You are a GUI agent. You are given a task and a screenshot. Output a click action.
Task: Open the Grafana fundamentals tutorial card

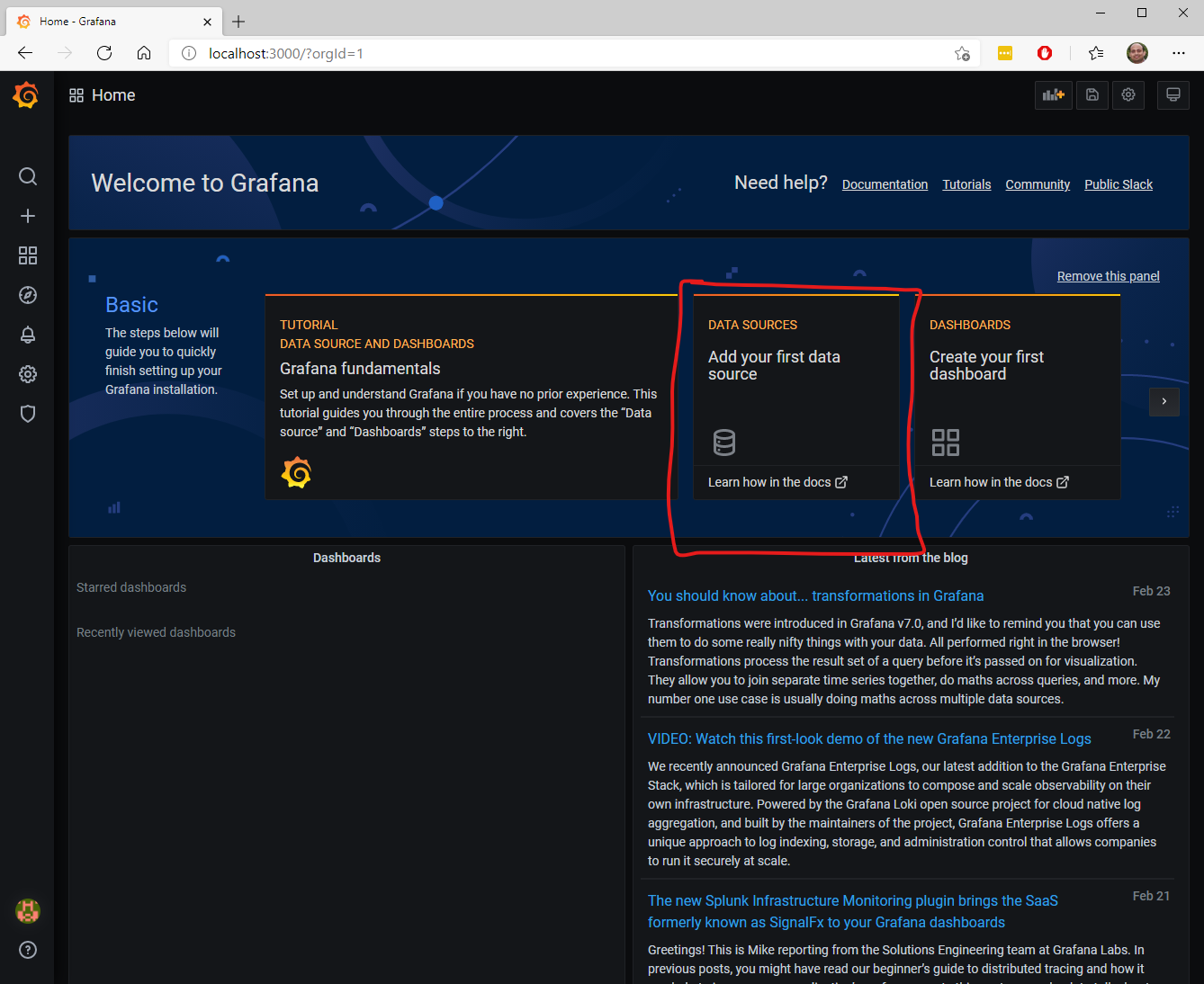(x=471, y=397)
